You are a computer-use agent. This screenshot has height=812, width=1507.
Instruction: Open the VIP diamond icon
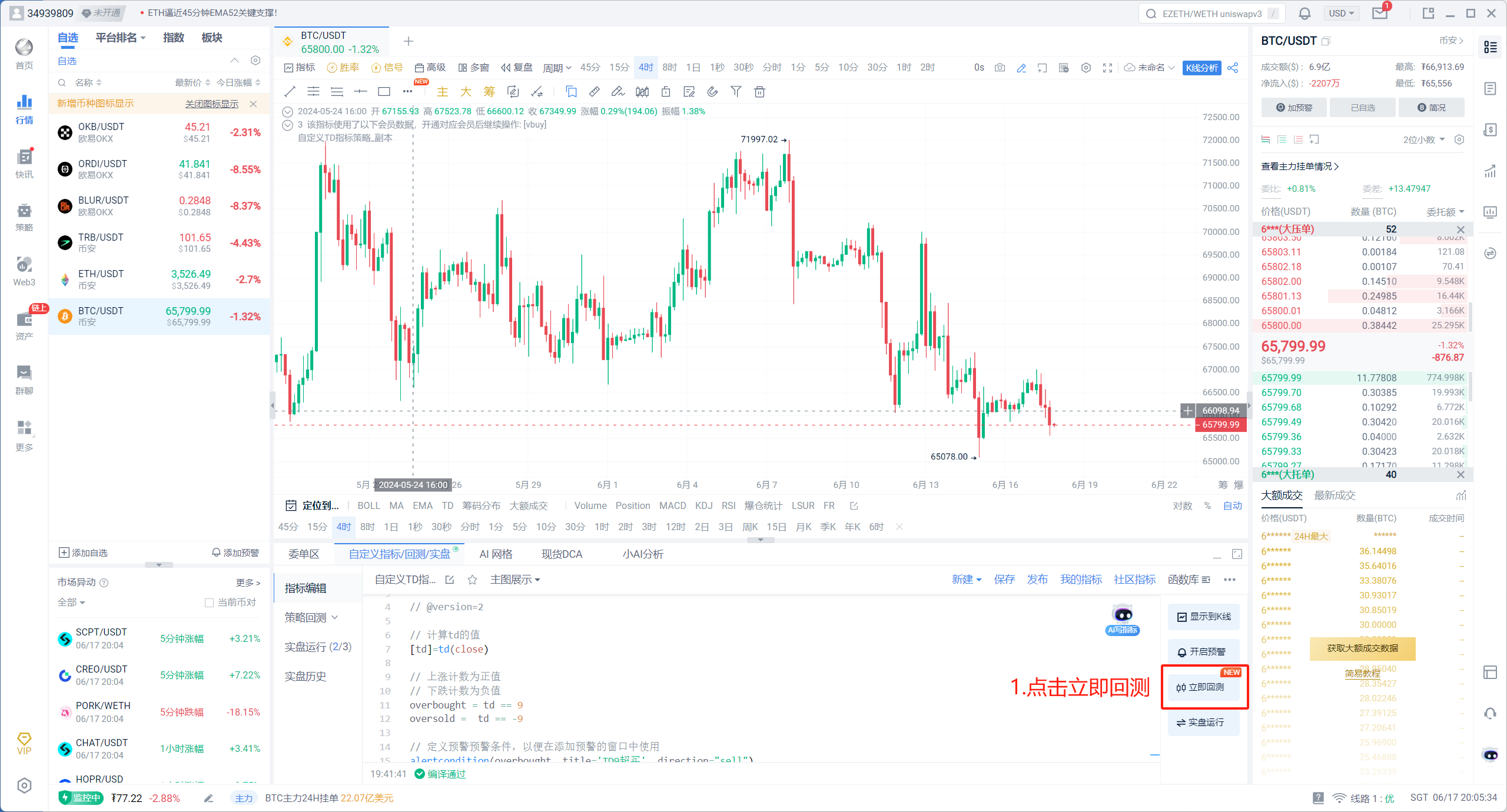tap(24, 743)
